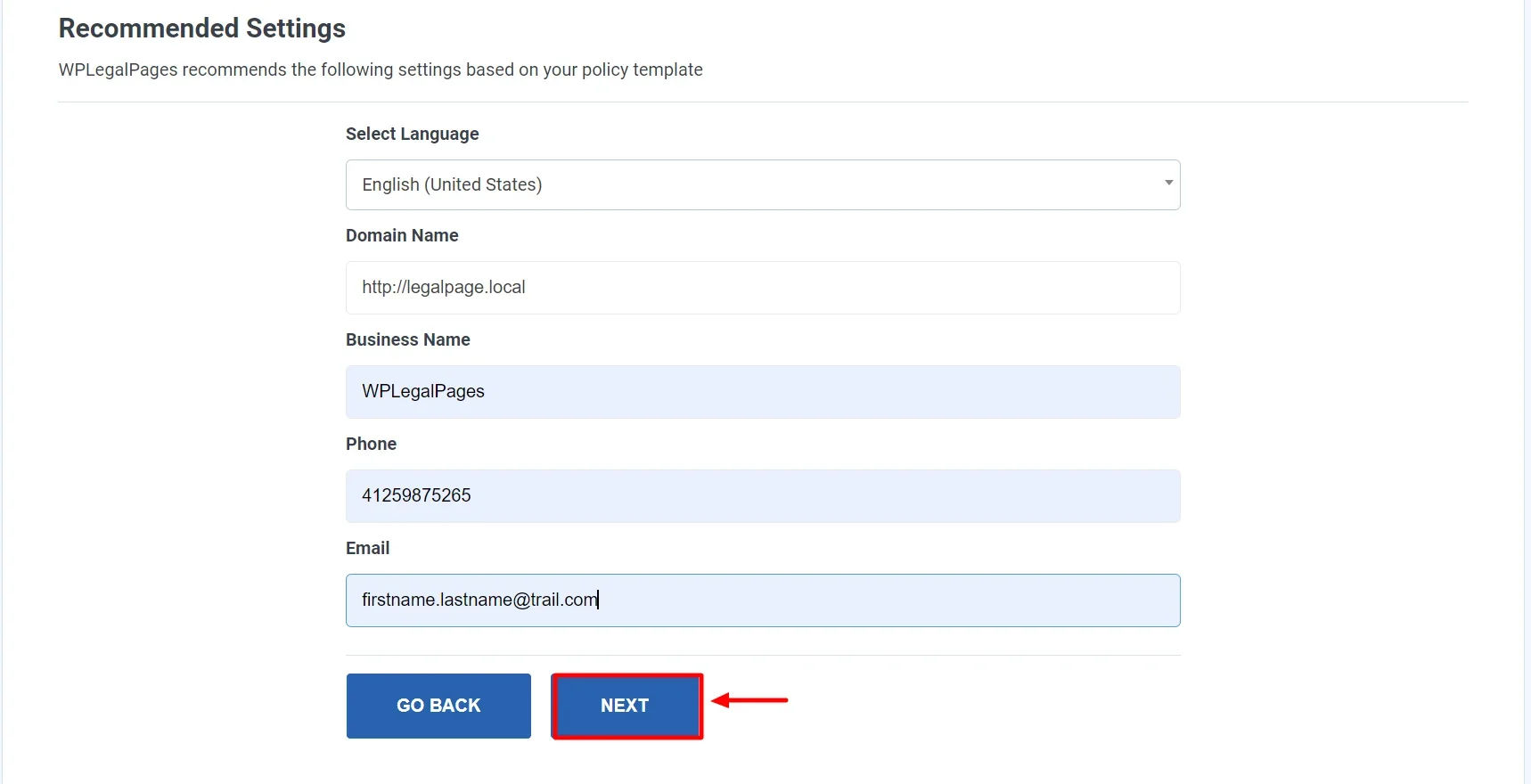Click the divider line above GO BACK
This screenshot has width=1531, height=784.
coord(762,656)
